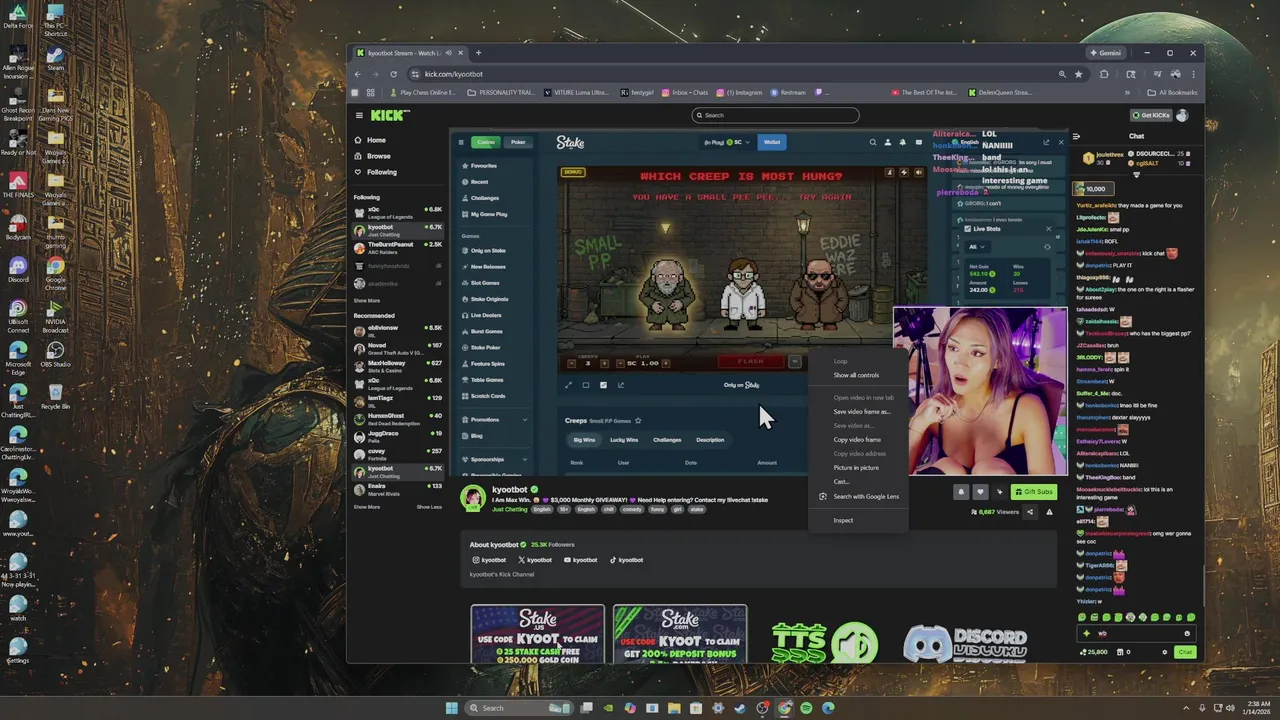
Task: Choose Copy video frame option
Action: [x=857, y=440]
